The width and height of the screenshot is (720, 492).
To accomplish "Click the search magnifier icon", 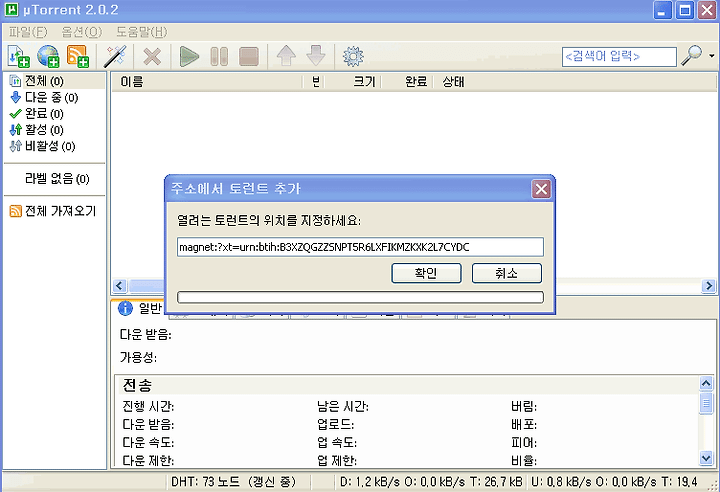I will (692, 56).
